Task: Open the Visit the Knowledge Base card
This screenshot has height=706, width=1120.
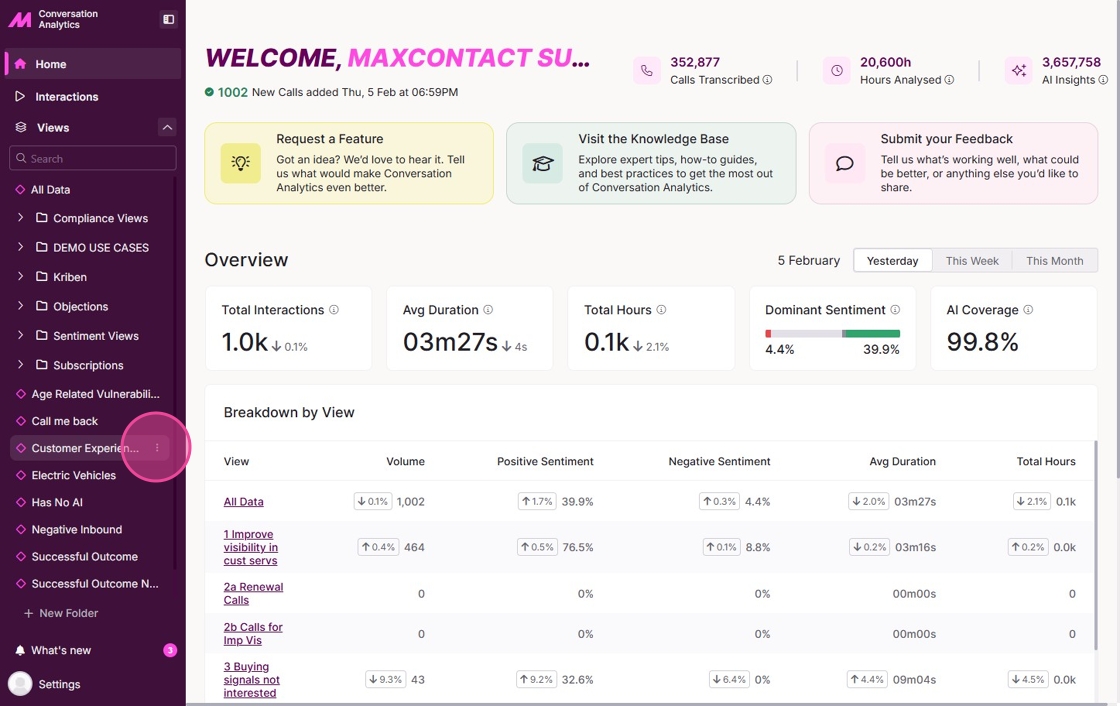Action: (651, 163)
